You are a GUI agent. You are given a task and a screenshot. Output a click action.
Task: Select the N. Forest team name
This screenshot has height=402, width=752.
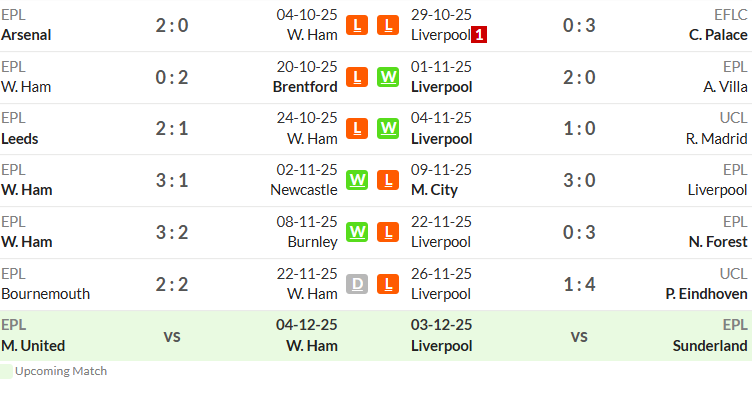pyautogui.click(x=718, y=242)
